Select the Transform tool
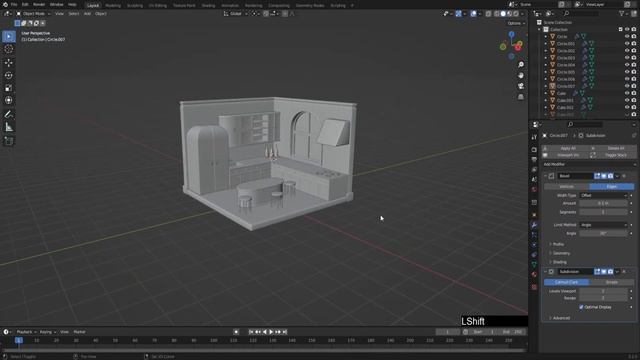The image size is (640, 360). click(9, 100)
